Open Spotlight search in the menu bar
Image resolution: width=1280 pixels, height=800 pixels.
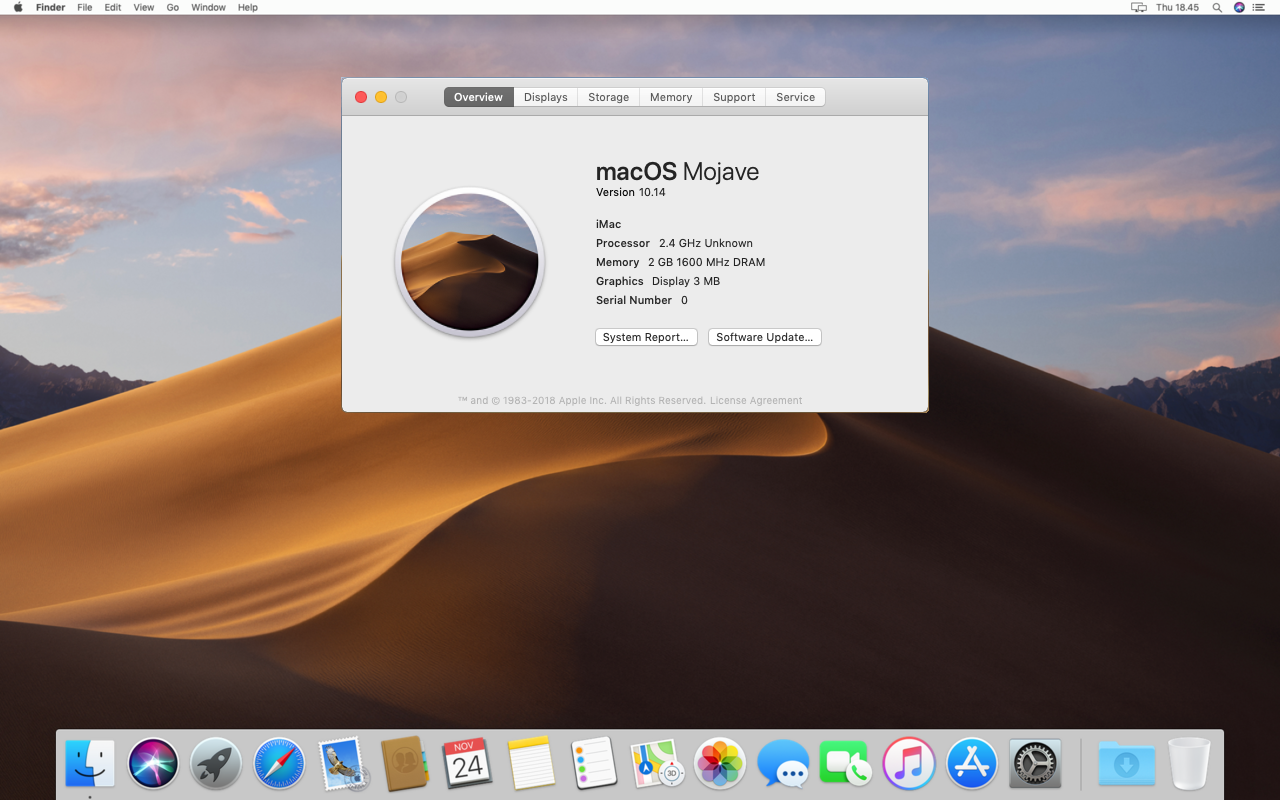click(x=1217, y=8)
